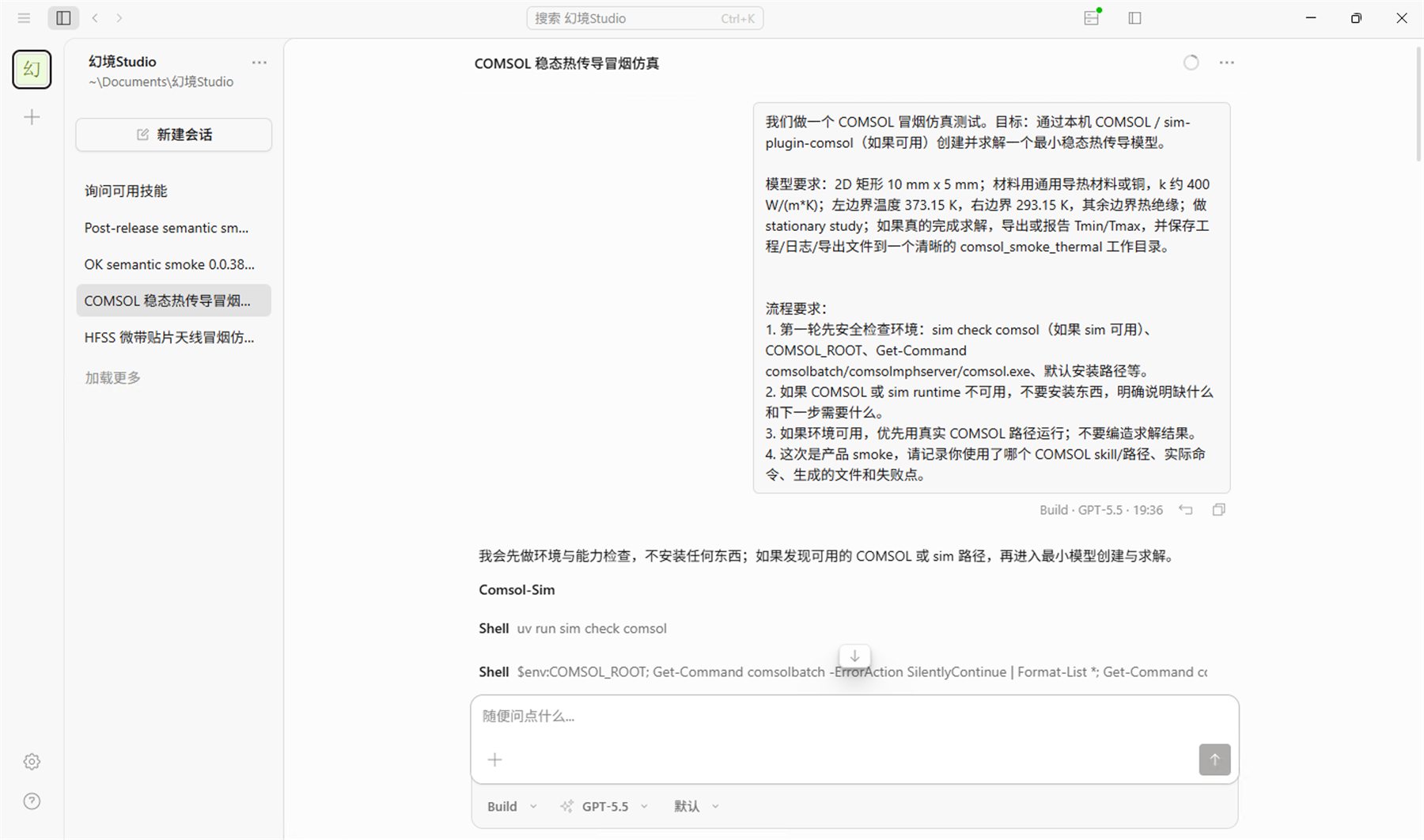
Task: Minimize the application window
Action: (x=1311, y=17)
